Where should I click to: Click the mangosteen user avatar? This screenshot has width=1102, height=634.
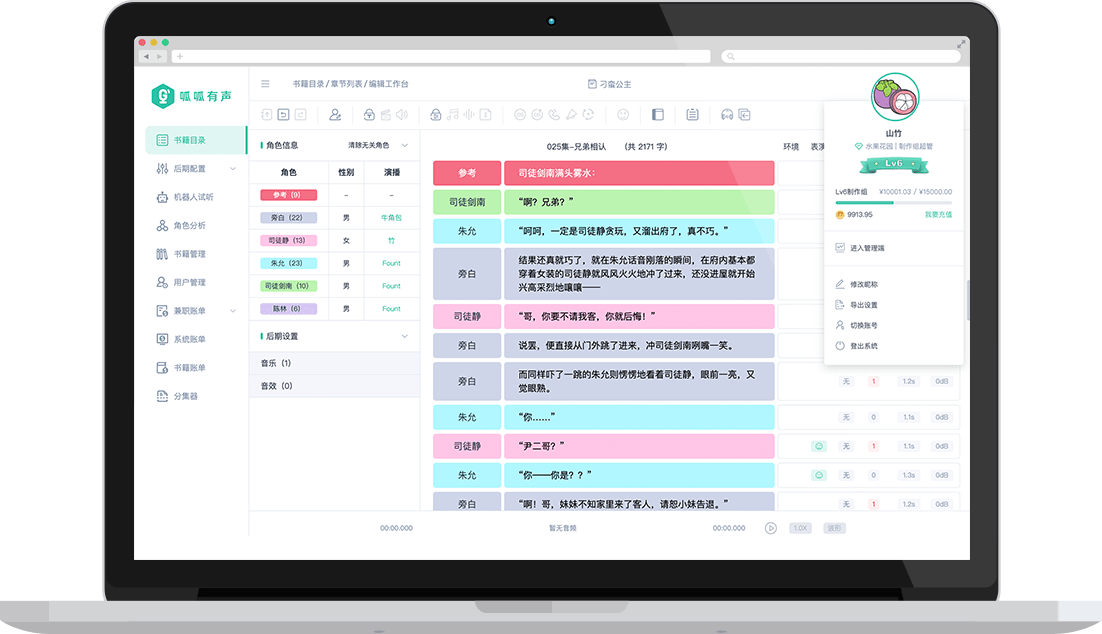pyautogui.click(x=894, y=98)
